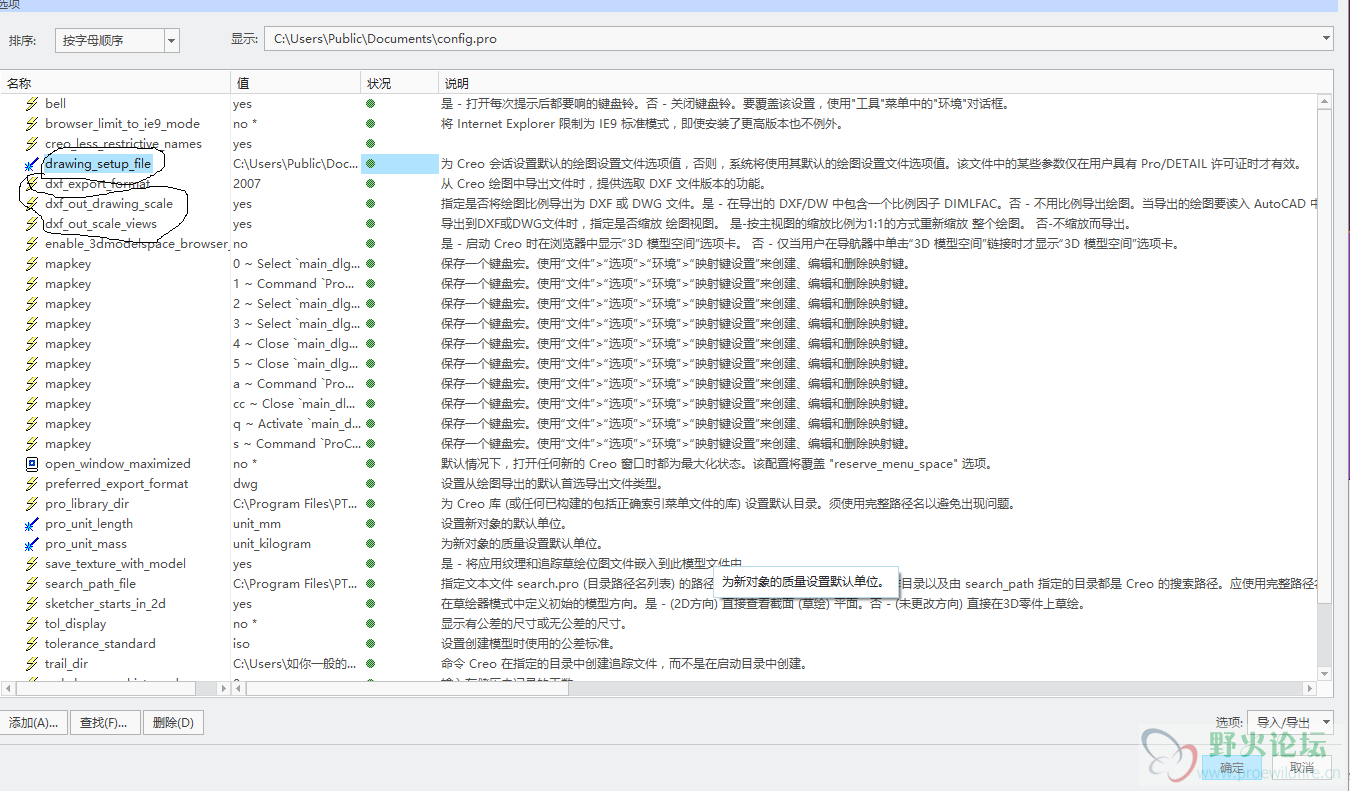Click the 说明 column header
Screen dimensions: 1350x791
pyautogui.click(x=886, y=83)
